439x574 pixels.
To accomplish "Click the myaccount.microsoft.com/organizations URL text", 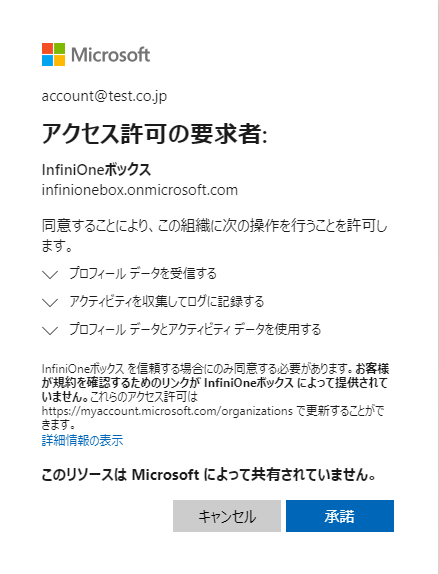I will pyautogui.click(x=167, y=411).
